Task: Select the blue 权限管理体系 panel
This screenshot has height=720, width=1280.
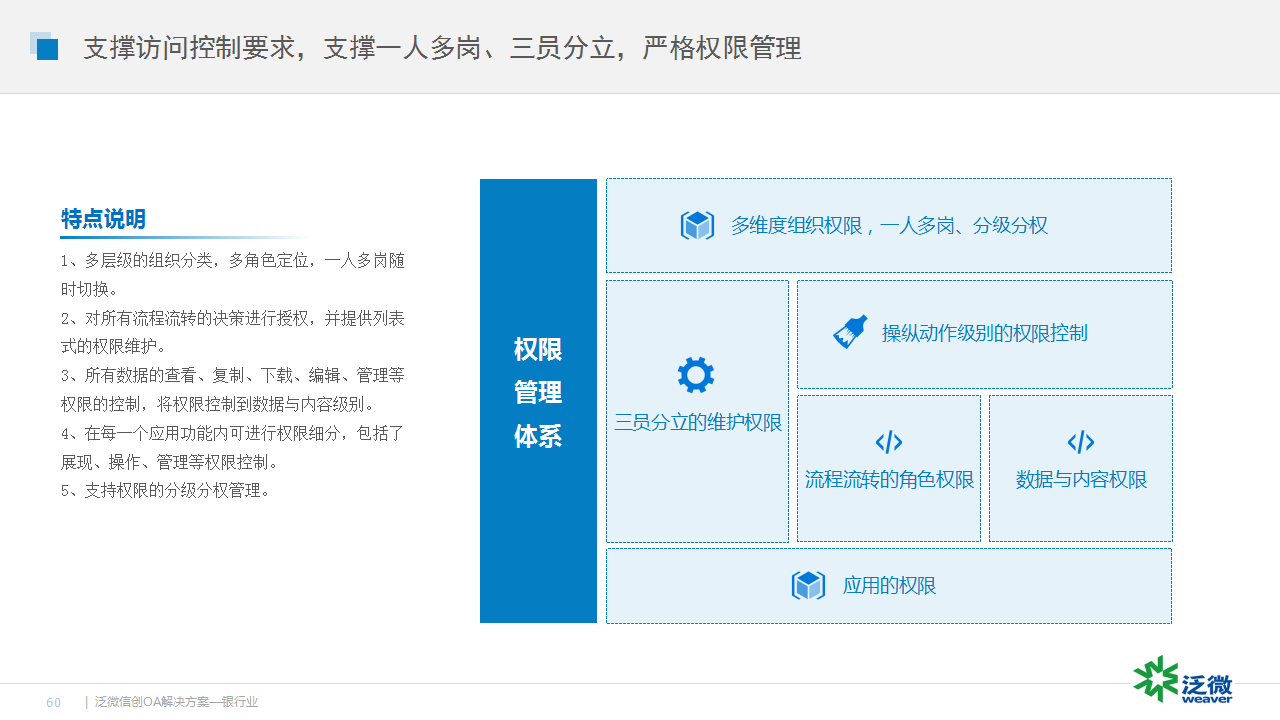Action: 538,400
